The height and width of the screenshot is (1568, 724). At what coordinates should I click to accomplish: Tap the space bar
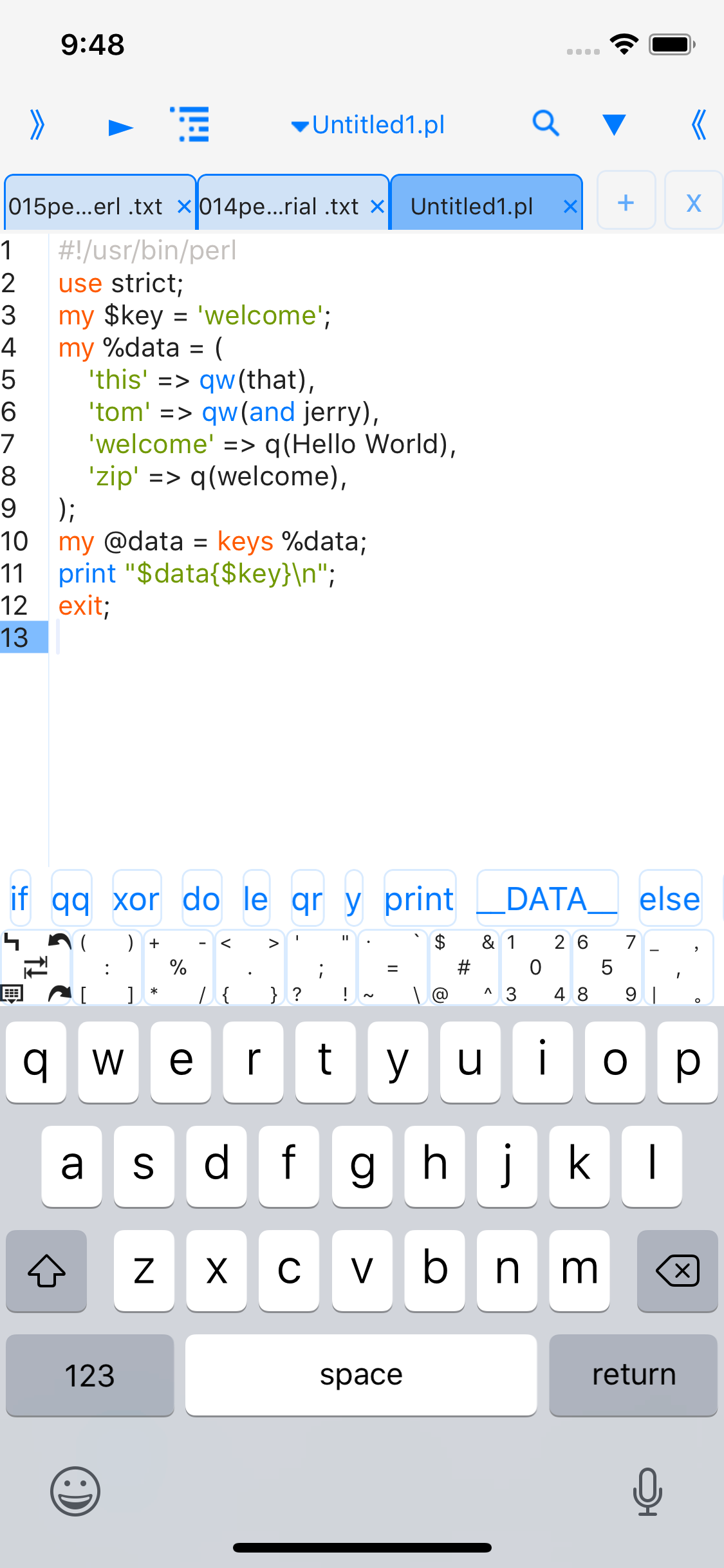tap(361, 1375)
